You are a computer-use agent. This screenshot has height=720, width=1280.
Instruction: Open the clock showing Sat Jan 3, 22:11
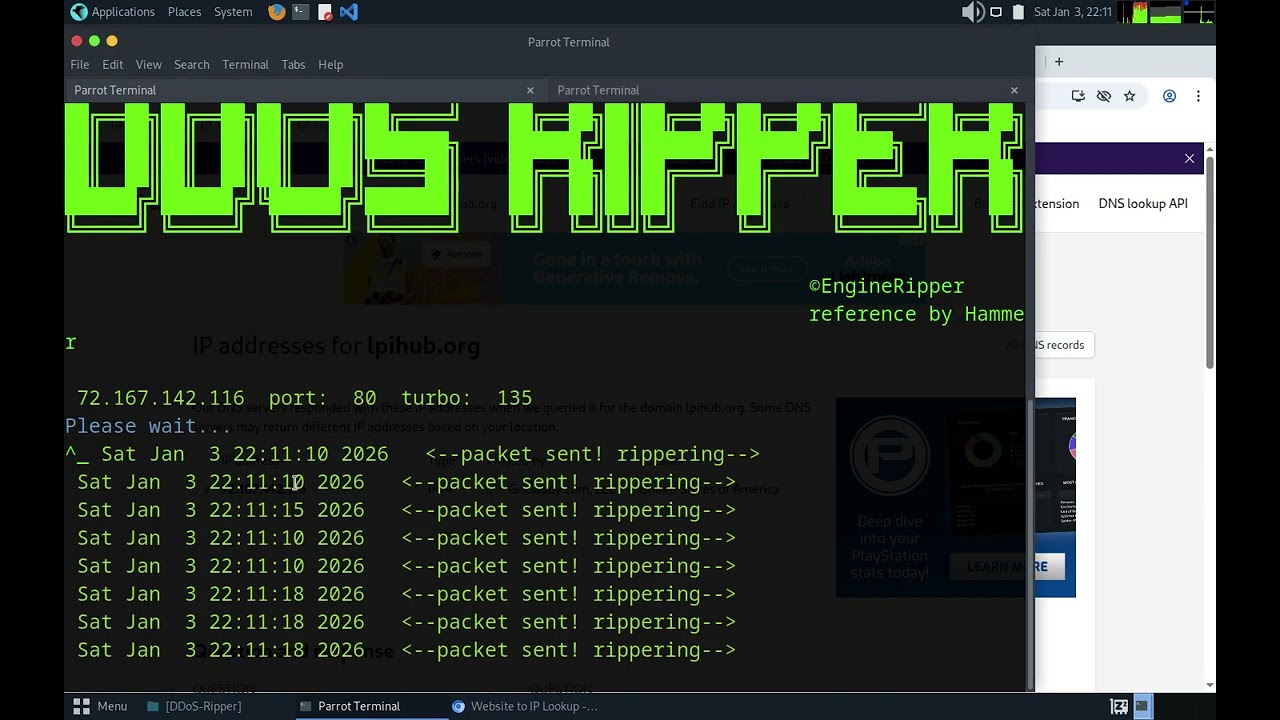click(1072, 12)
